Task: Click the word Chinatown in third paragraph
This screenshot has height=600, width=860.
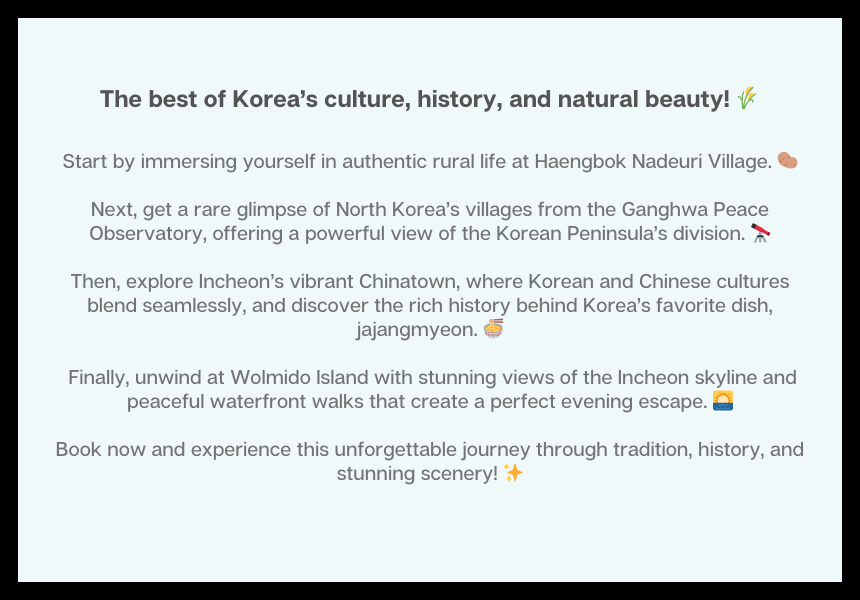Action: pyautogui.click(x=412, y=281)
